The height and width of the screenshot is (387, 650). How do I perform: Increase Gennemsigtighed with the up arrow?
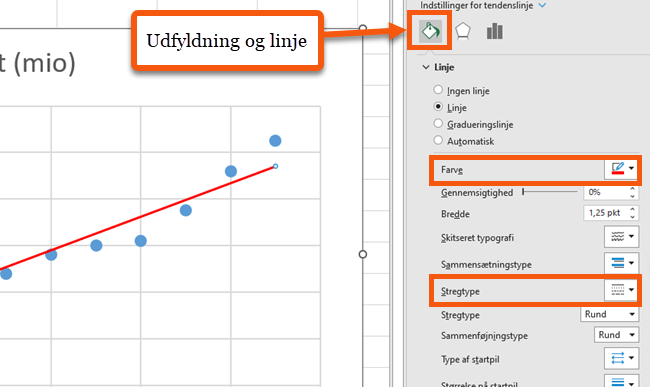633,189
